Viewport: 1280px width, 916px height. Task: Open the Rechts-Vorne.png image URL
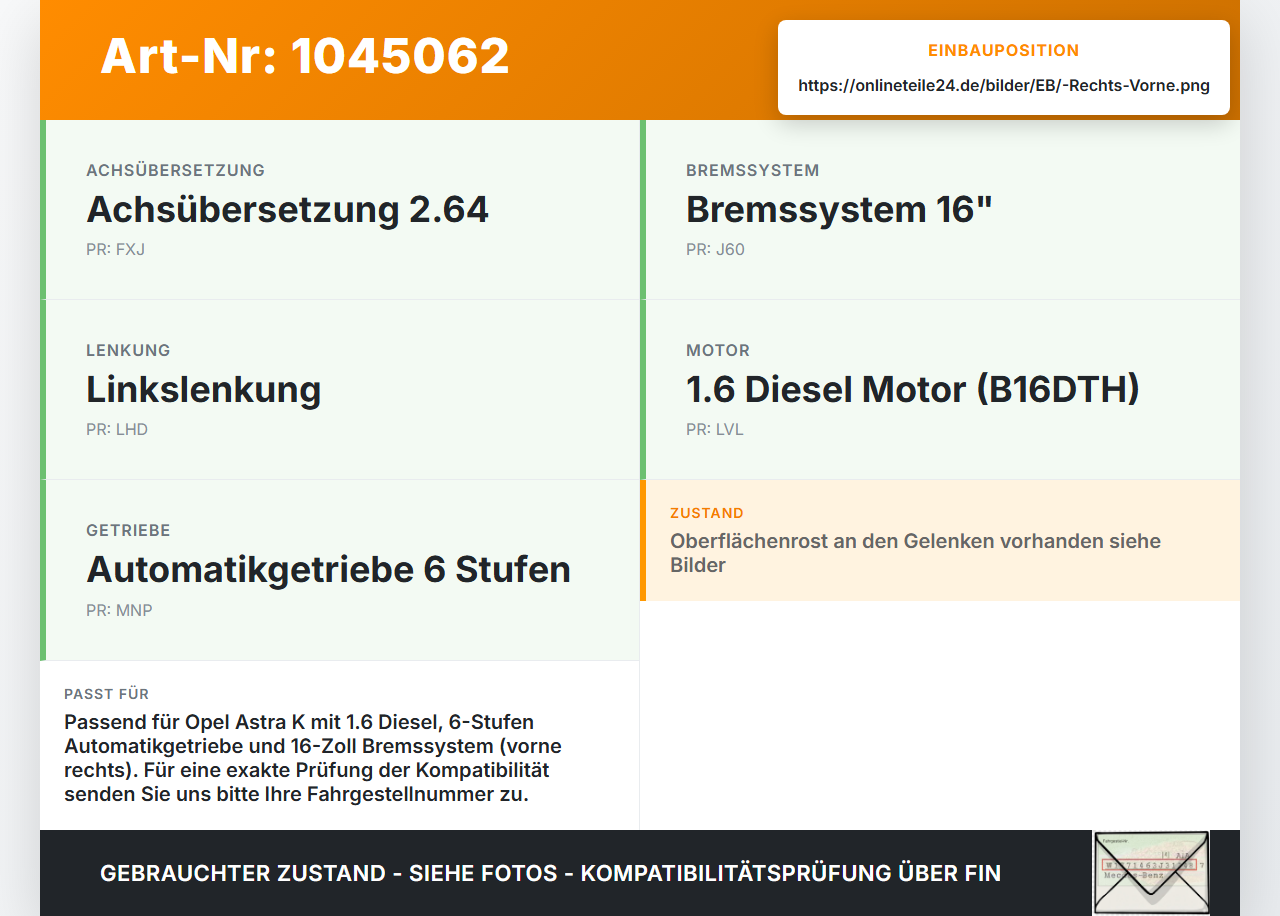pyautogui.click(x=1004, y=86)
